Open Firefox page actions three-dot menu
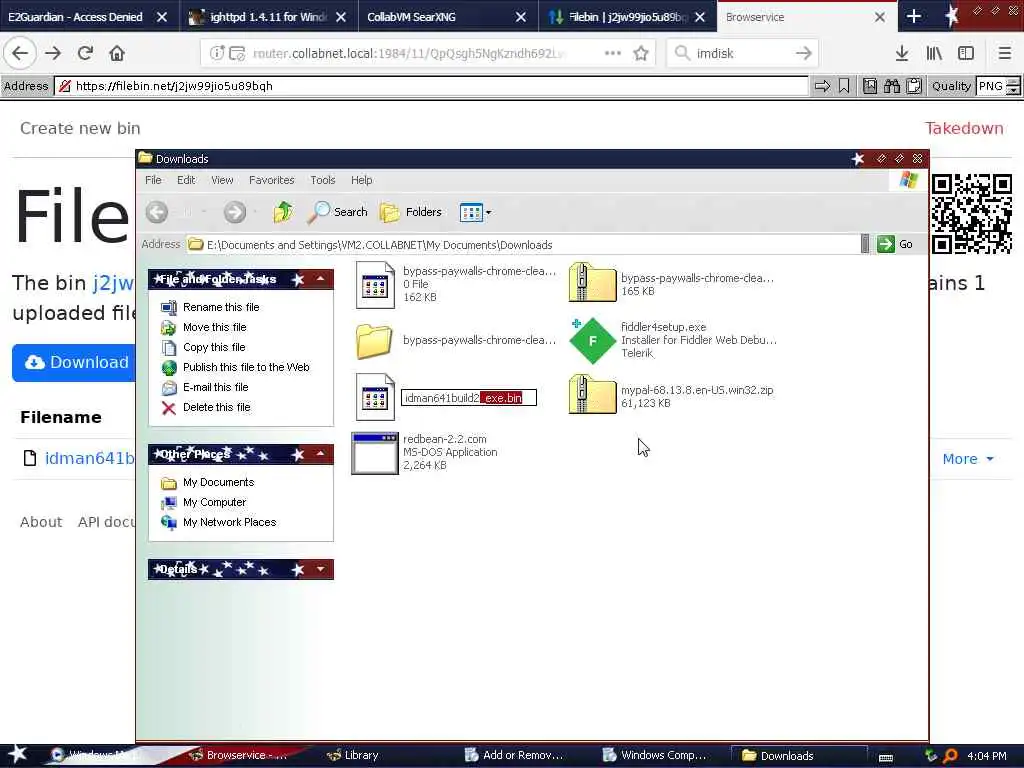This screenshot has width=1024, height=768. 613,53
